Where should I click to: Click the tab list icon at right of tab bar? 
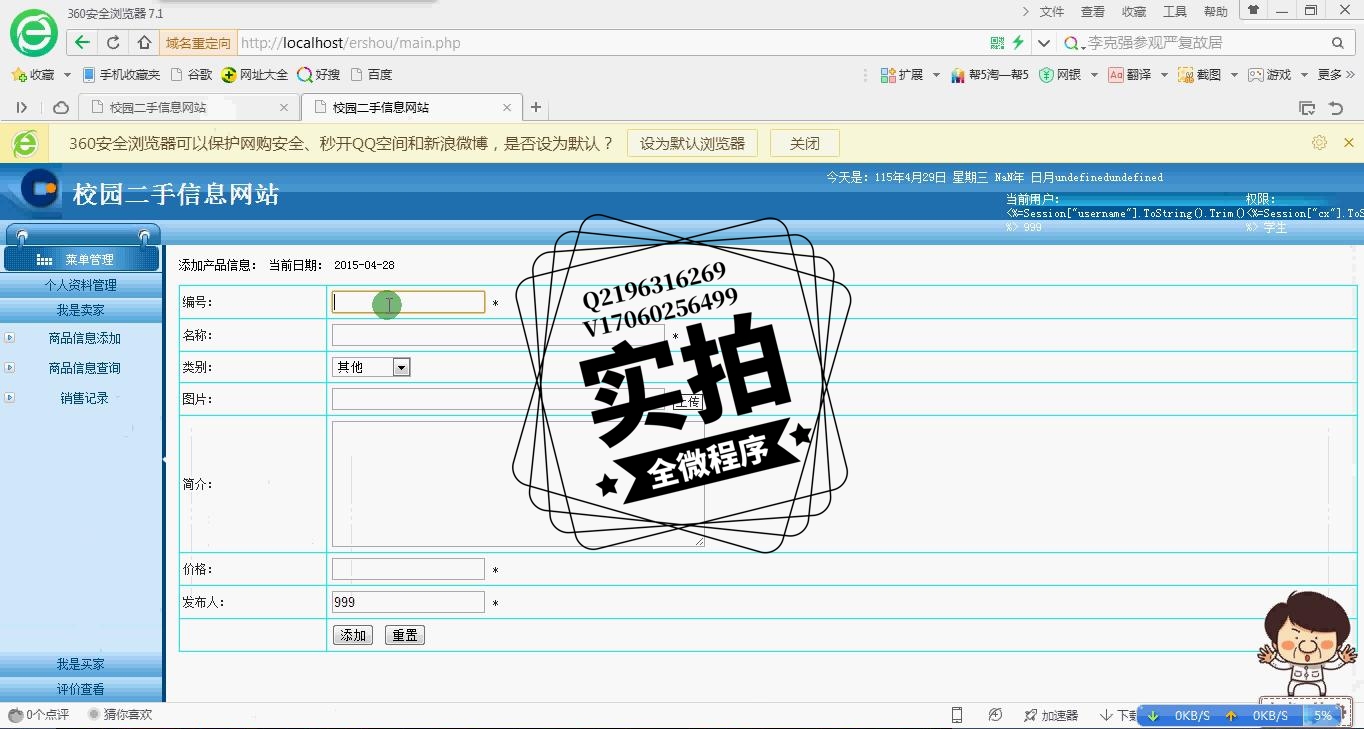(1307, 108)
